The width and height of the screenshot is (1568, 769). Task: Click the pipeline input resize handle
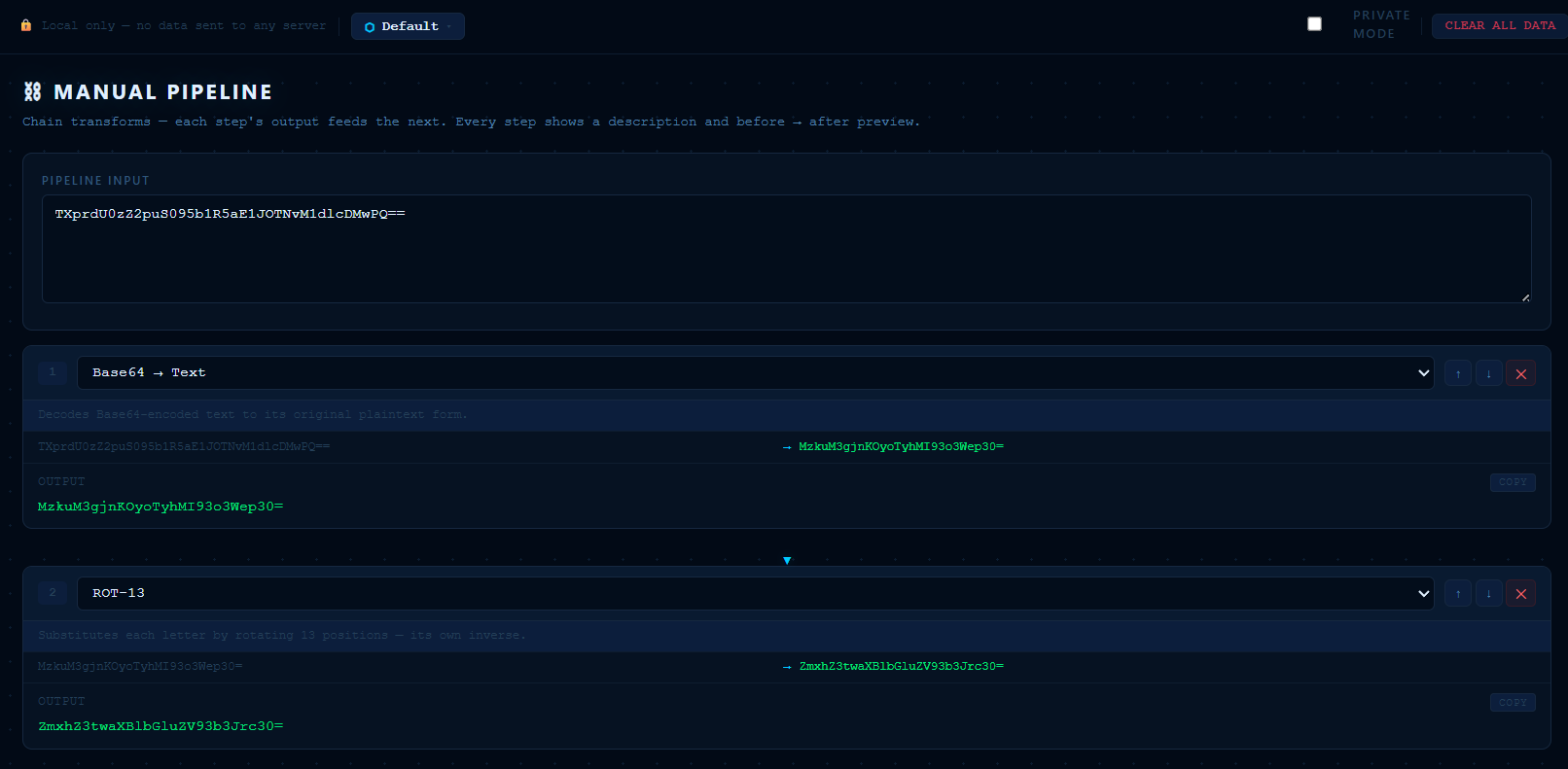[x=1525, y=297]
